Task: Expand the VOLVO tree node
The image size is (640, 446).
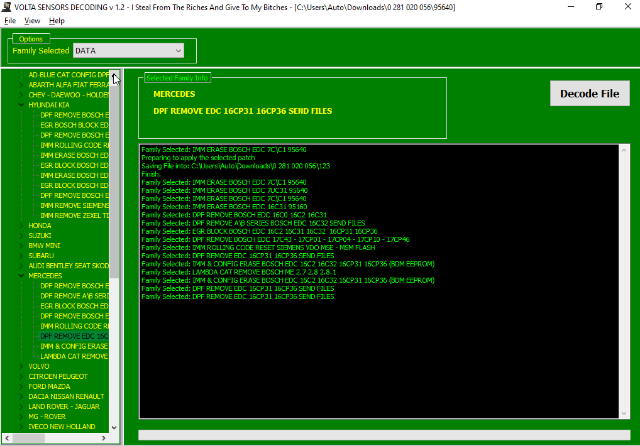Action: pyautogui.click(x=21, y=366)
